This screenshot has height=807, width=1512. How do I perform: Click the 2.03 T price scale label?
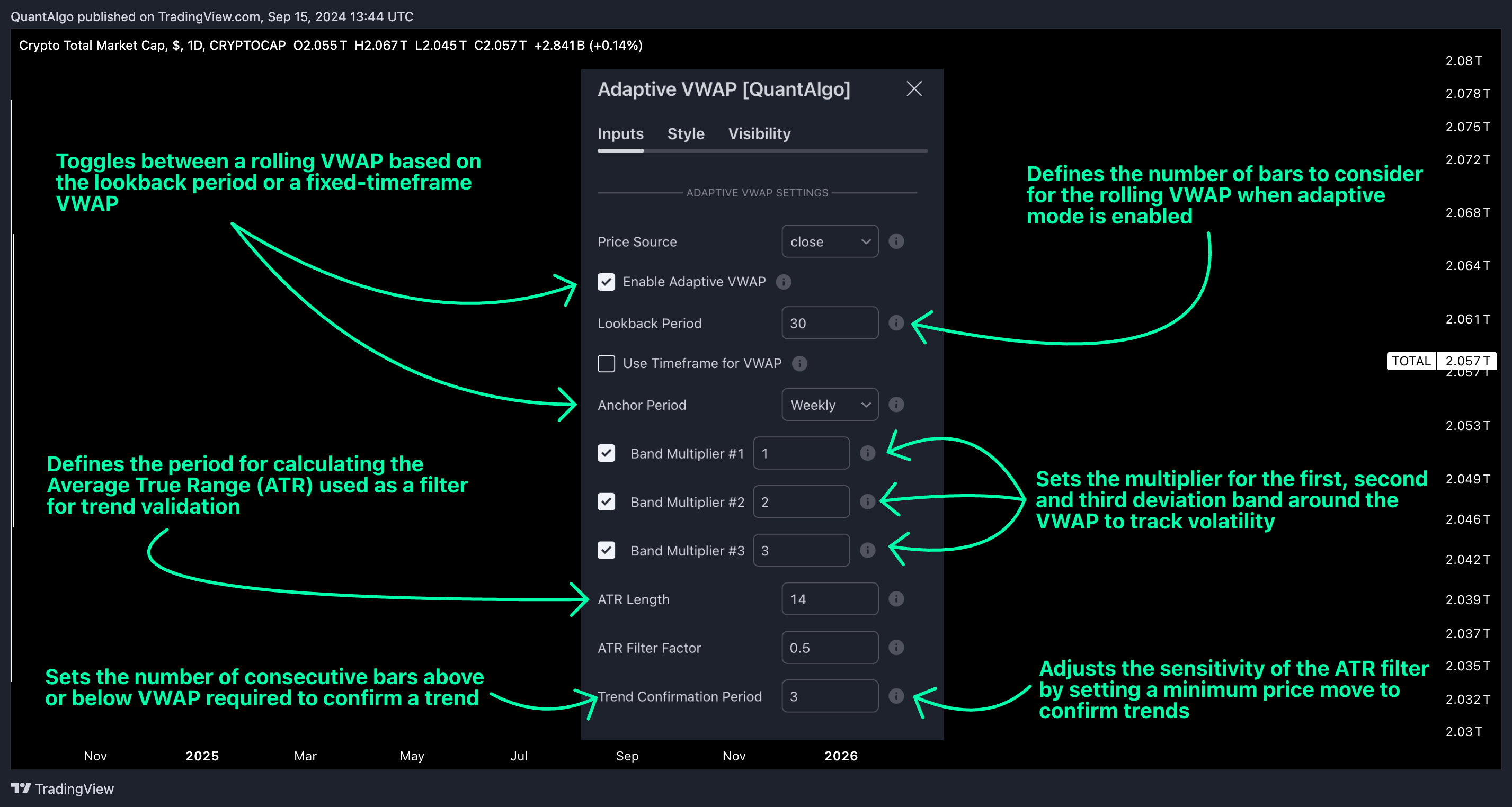coord(1463,731)
